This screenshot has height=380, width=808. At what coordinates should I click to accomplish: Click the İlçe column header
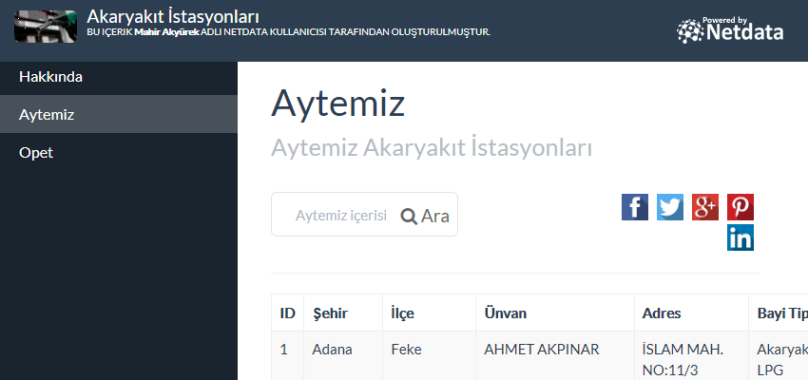pyautogui.click(x=429, y=313)
